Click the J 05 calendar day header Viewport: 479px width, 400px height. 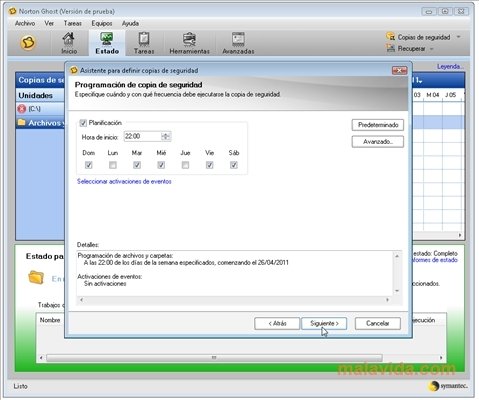click(x=450, y=95)
